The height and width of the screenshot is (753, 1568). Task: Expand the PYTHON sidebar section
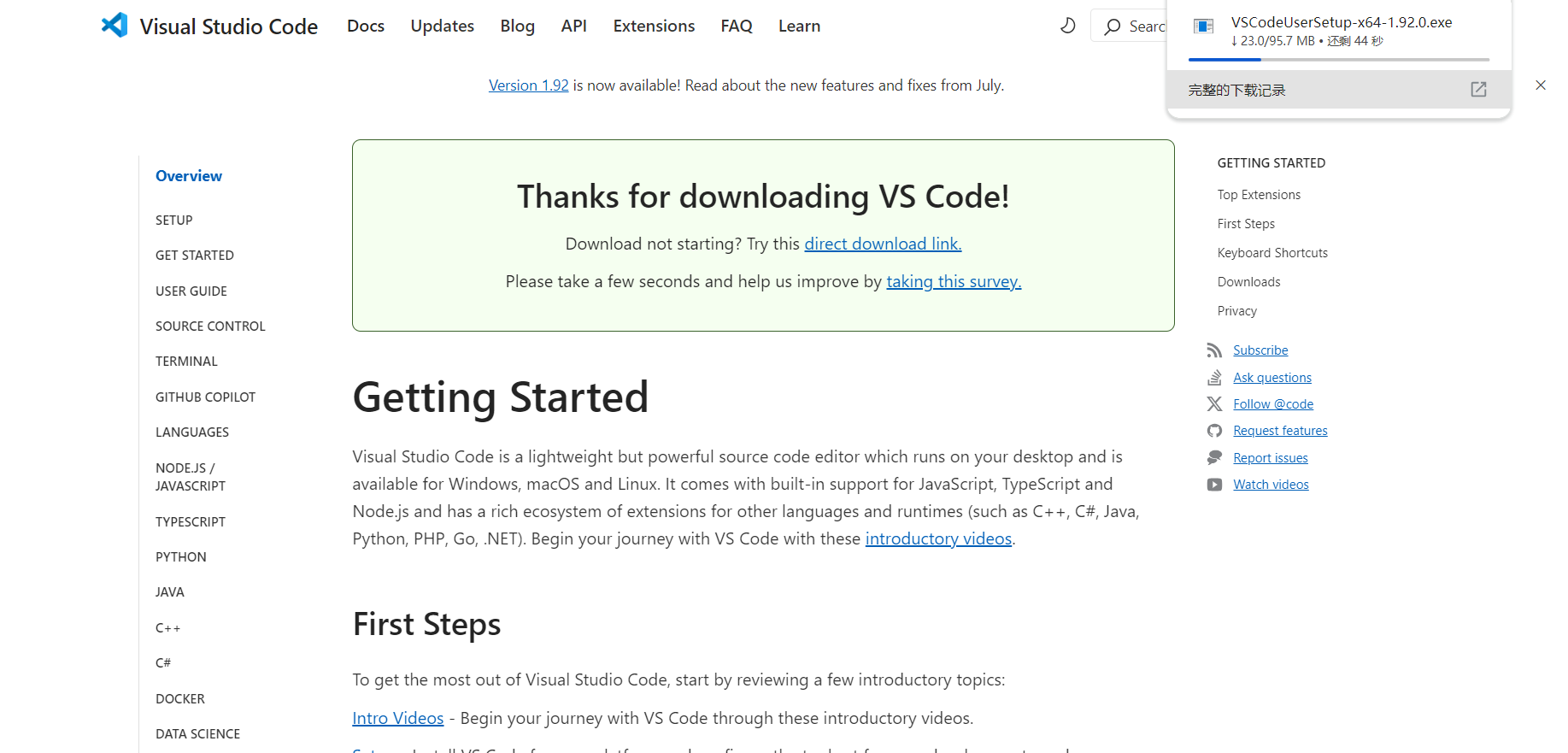tap(181, 557)
